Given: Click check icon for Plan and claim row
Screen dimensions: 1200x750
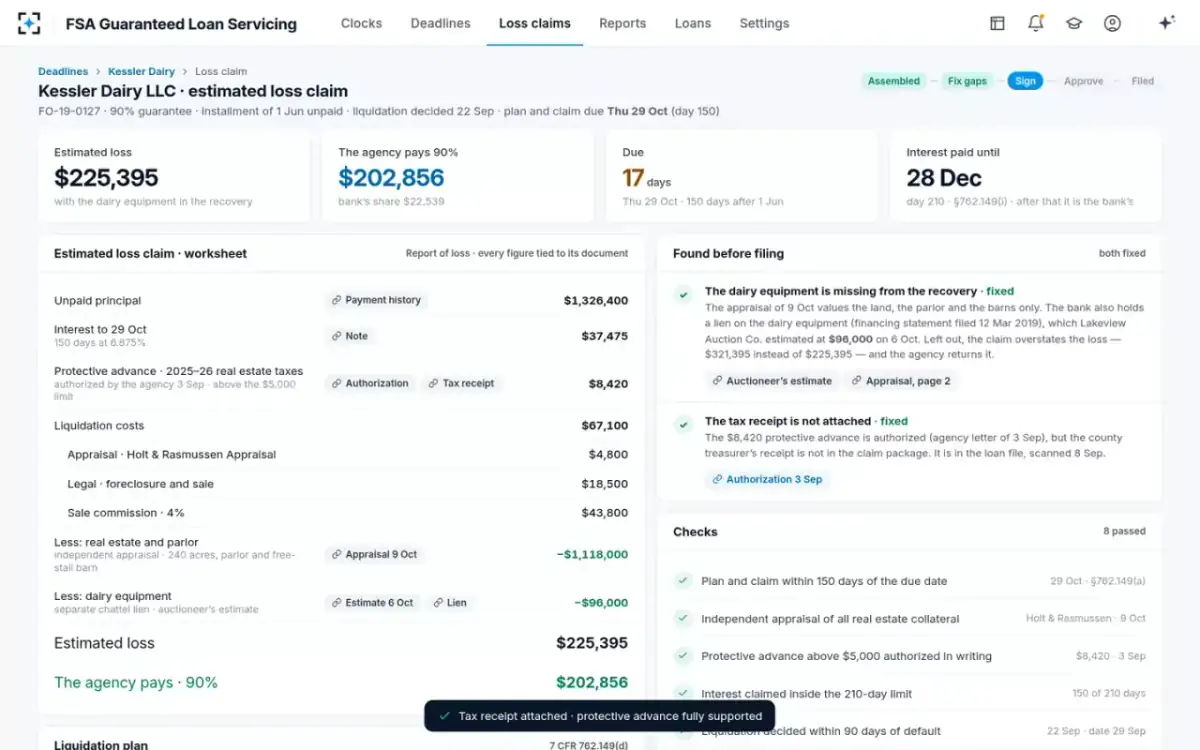Looking at the screenshot, I should [x=683, y=581].
